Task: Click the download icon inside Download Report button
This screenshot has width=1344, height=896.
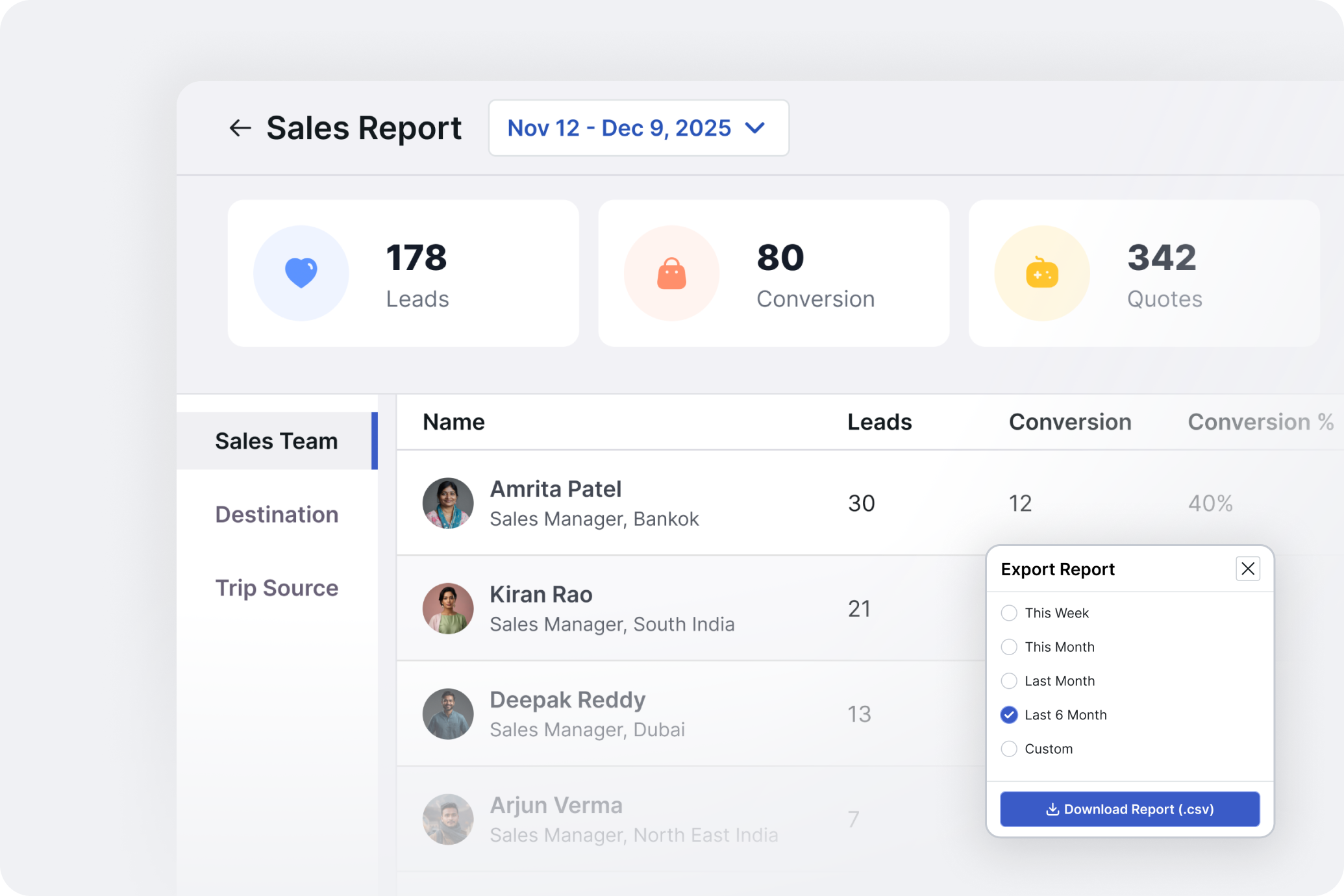Action: (1052, 809)
